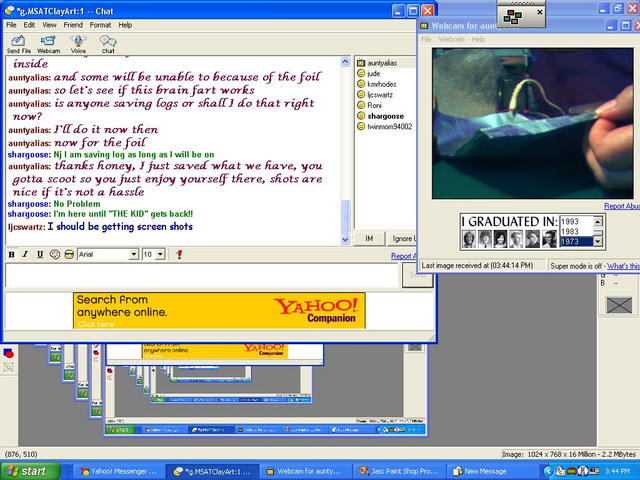This screenshot has width=640, height=480.
Task: Click the Chat toolbar icon
Action: coord(108,44)
